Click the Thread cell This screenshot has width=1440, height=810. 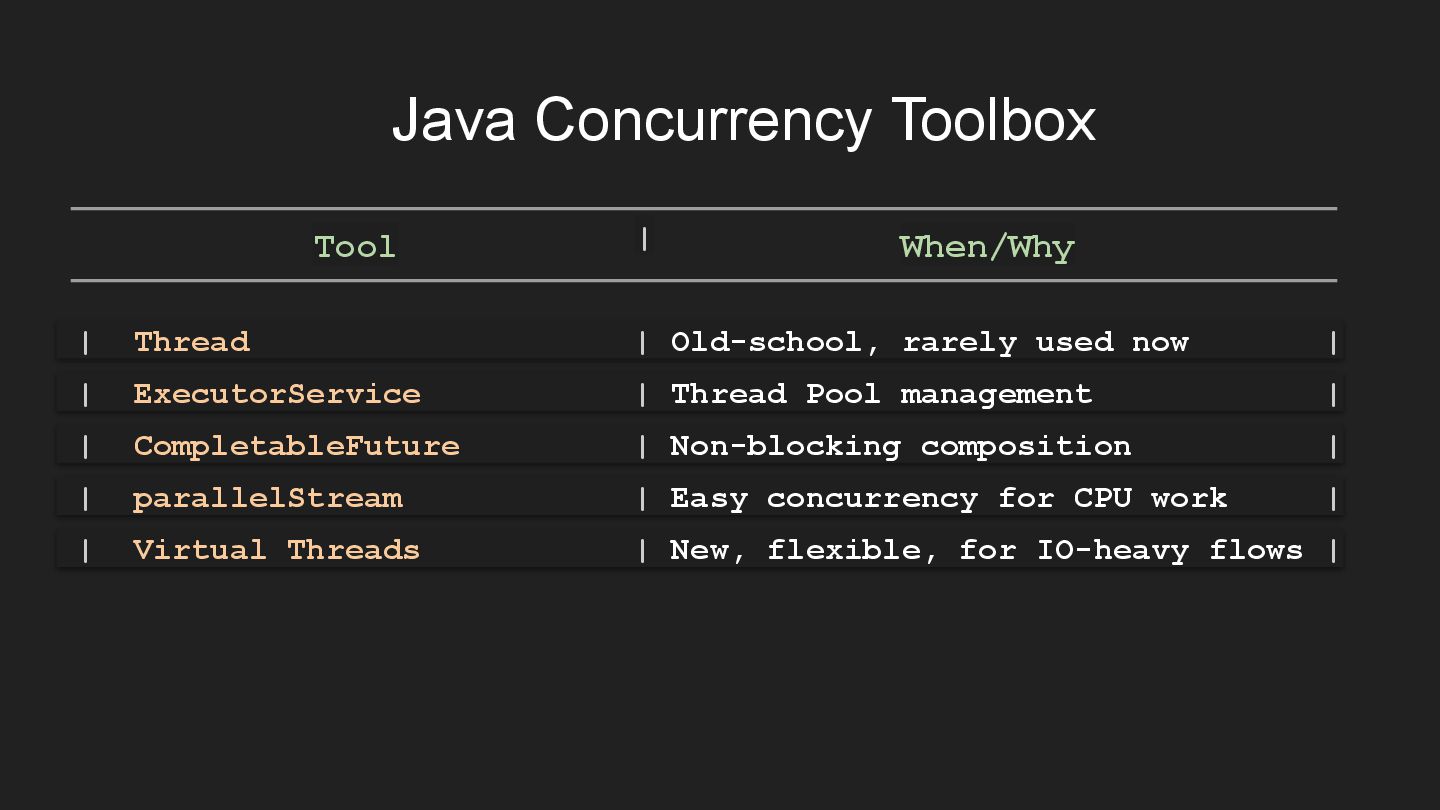tap(192, 342)
